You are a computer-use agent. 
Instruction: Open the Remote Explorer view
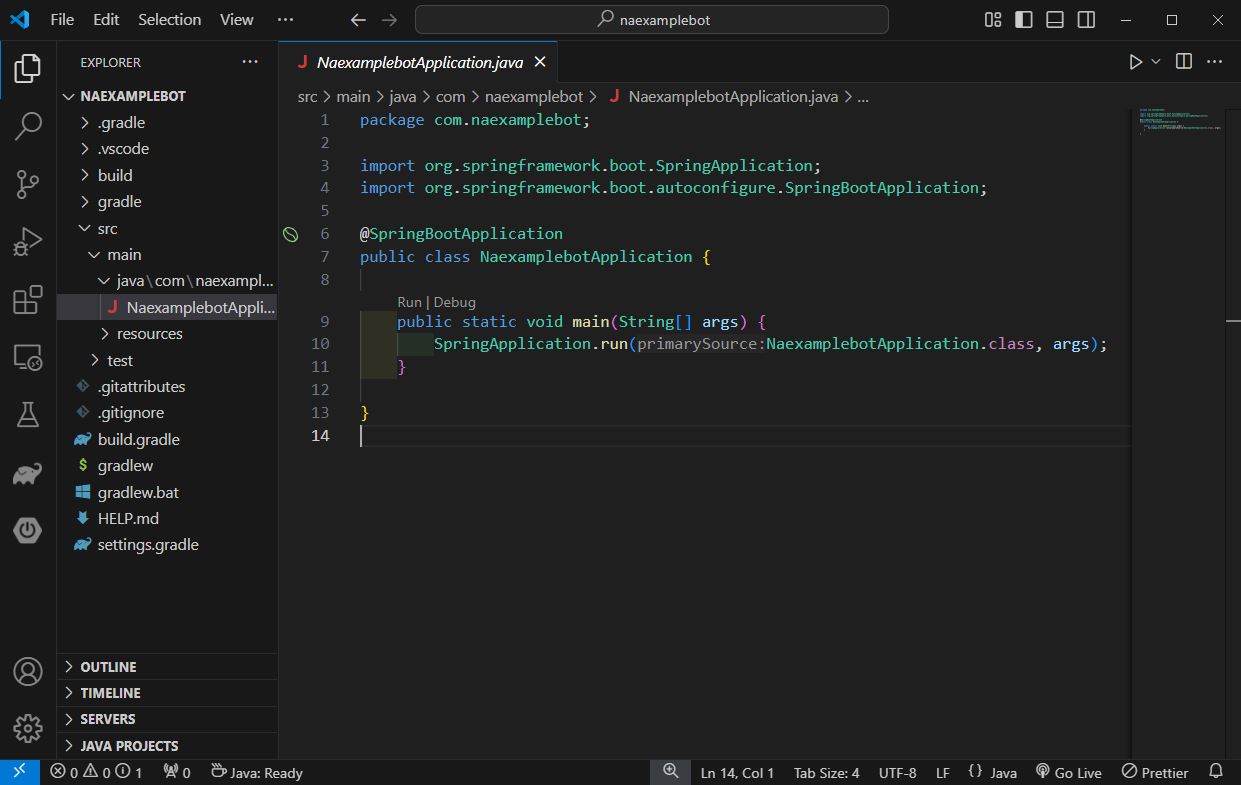pos(28,357)
